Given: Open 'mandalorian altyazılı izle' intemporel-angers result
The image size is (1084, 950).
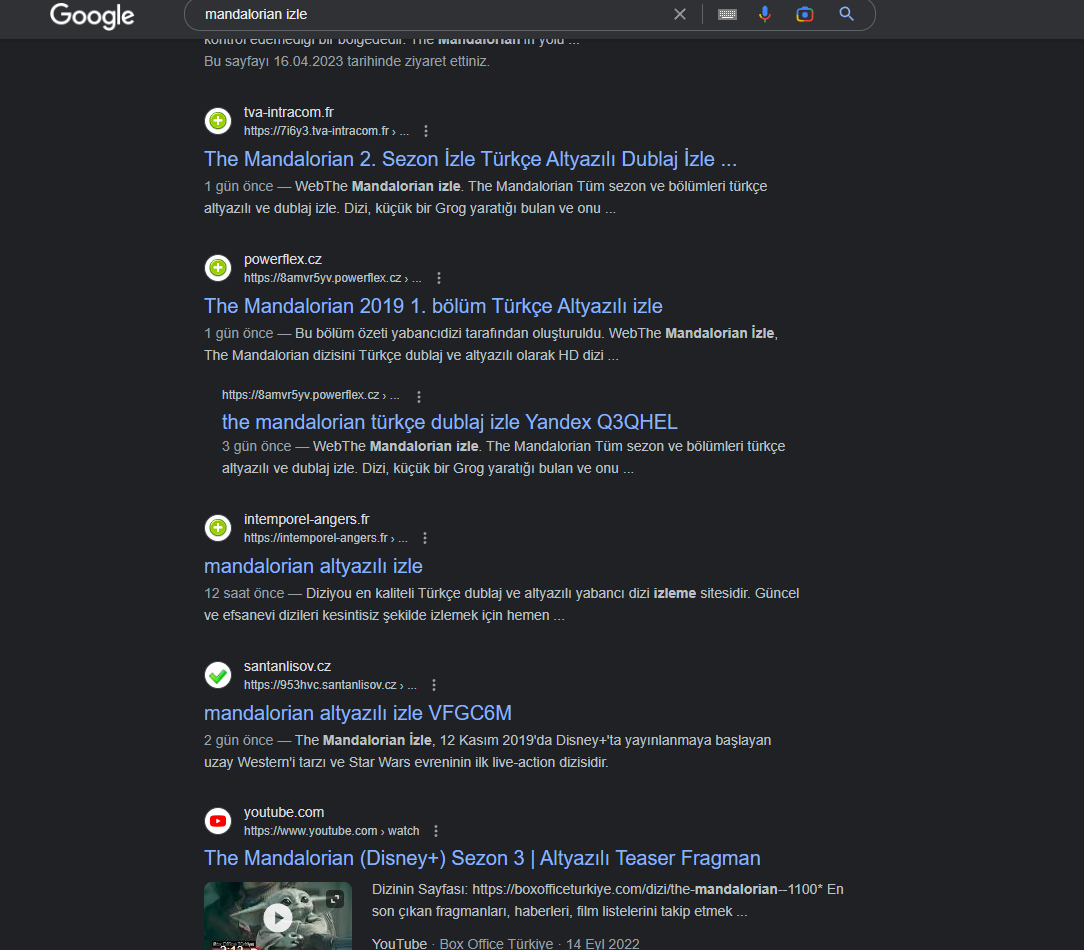Looking at the screenshot, I should click(313, 566).
